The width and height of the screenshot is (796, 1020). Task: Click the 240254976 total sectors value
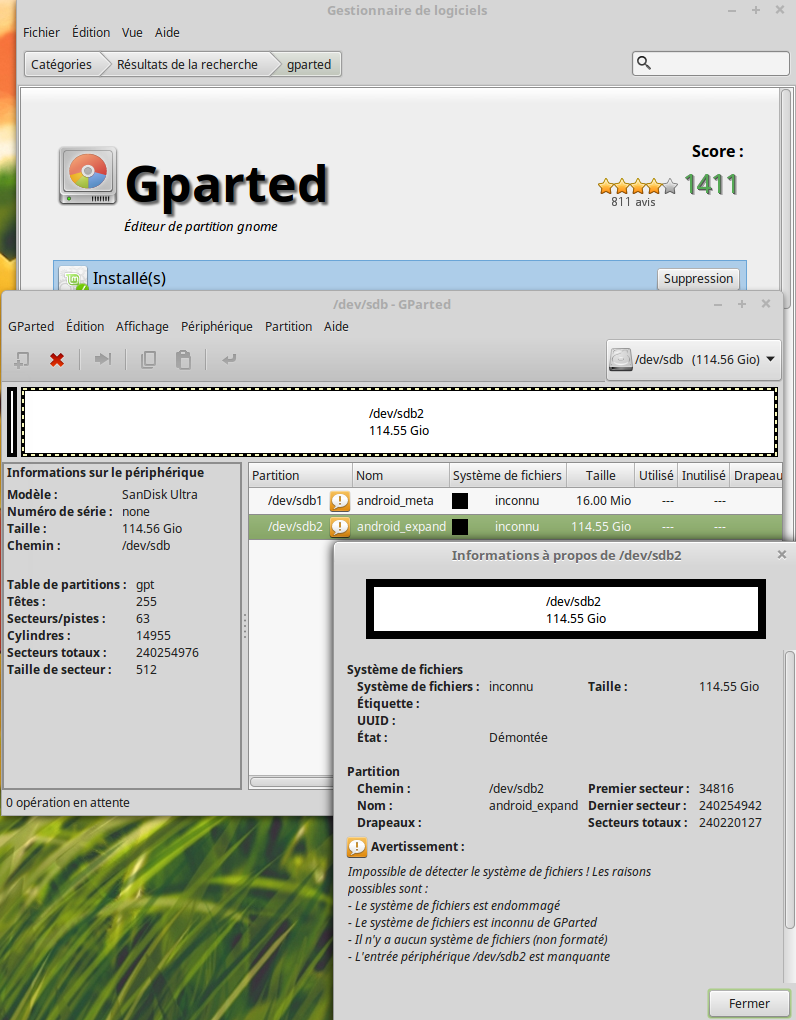[x=167, y=652]
